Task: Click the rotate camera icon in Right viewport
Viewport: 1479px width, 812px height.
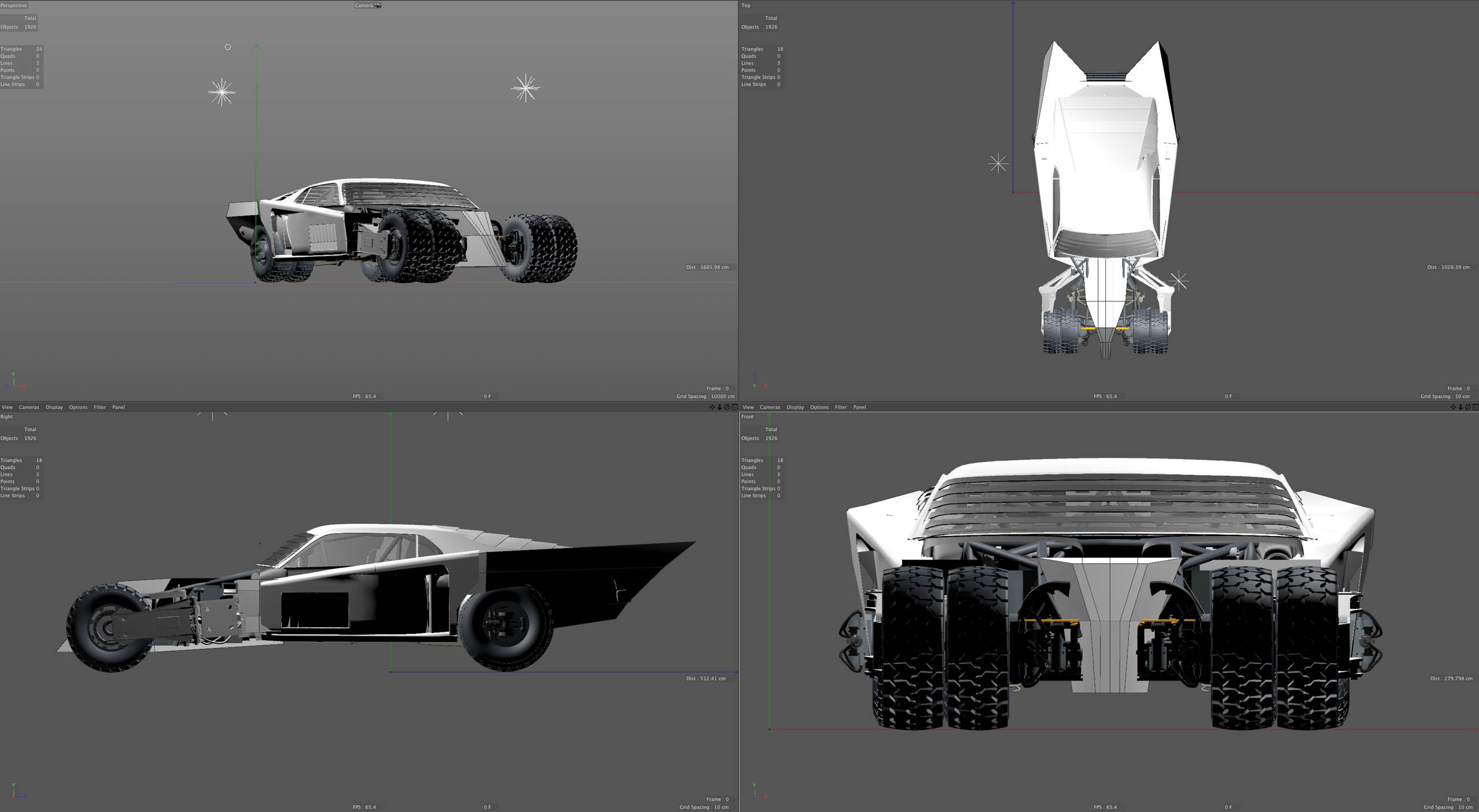Action: 727,407
